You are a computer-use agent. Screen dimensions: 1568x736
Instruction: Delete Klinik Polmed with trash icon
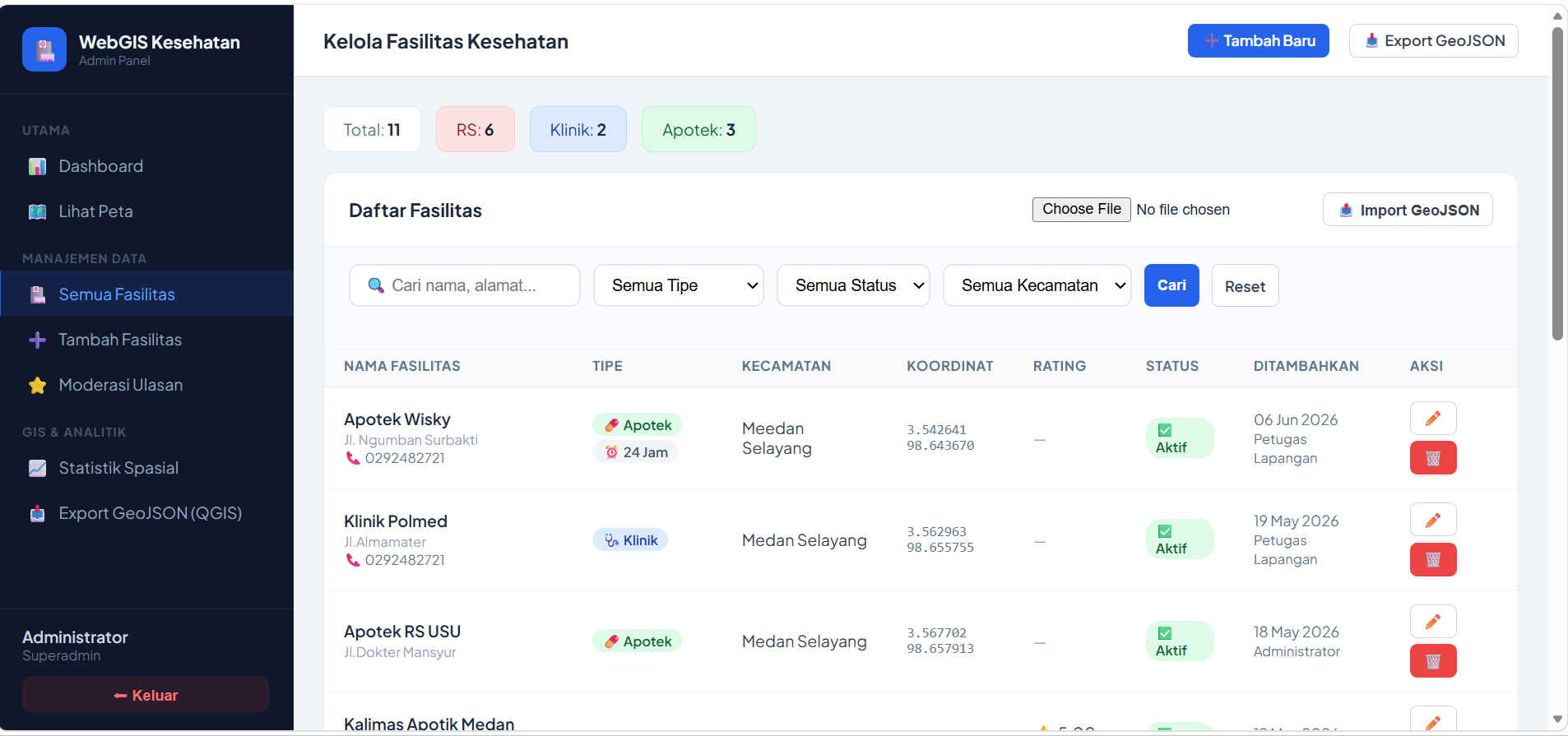[x=1433, y=559]
